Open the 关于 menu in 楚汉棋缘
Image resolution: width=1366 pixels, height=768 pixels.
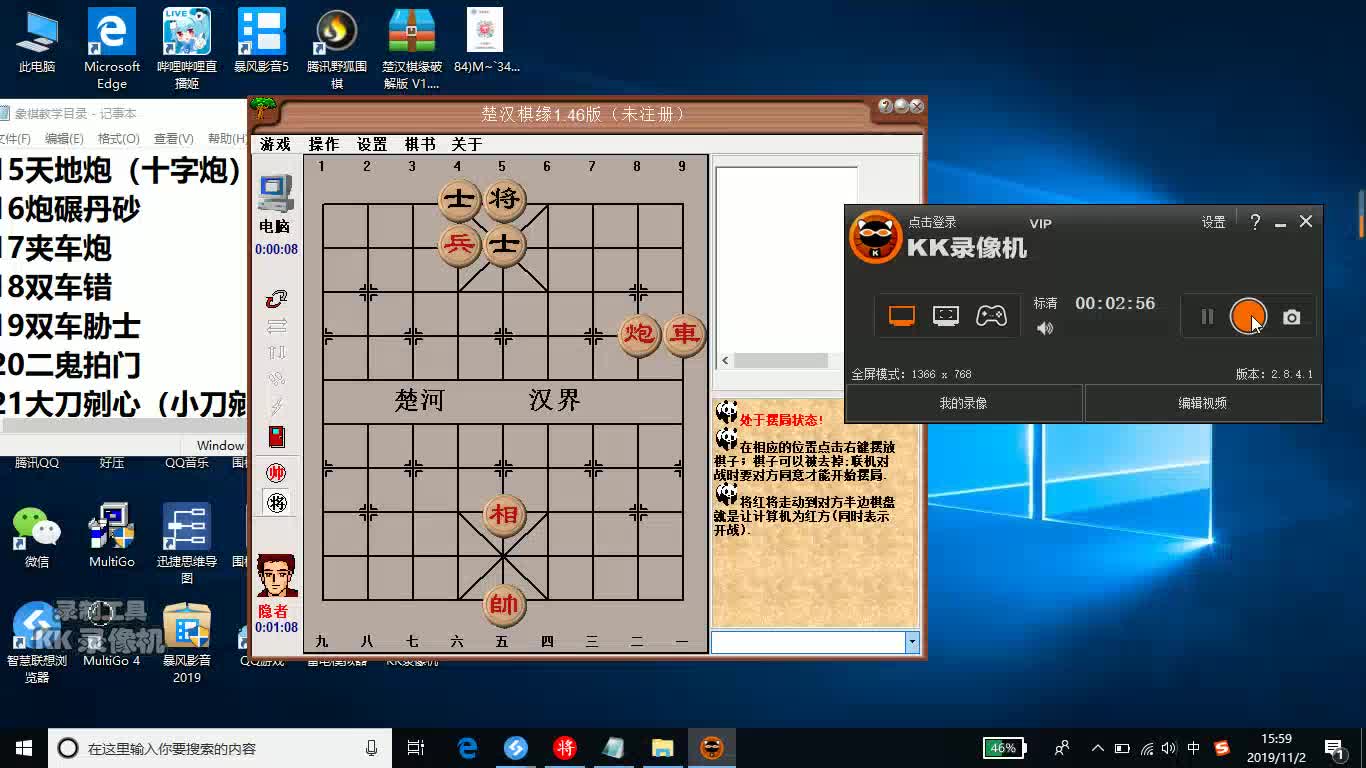tap(467, 144)
